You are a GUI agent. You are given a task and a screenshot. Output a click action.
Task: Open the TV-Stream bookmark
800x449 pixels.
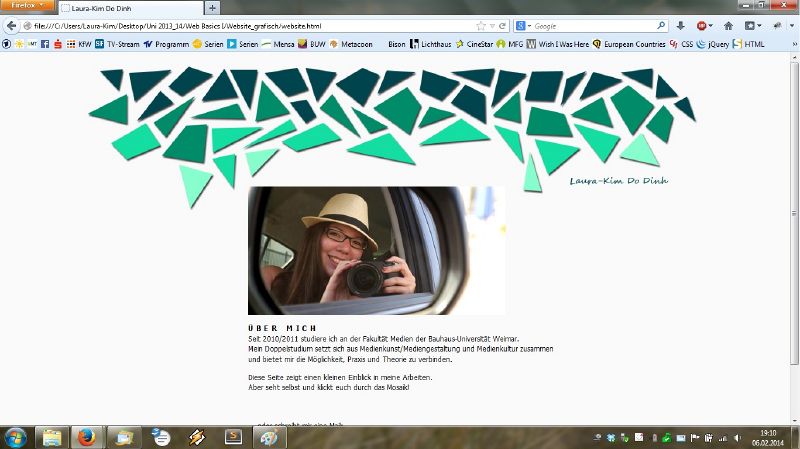point(117,44)
